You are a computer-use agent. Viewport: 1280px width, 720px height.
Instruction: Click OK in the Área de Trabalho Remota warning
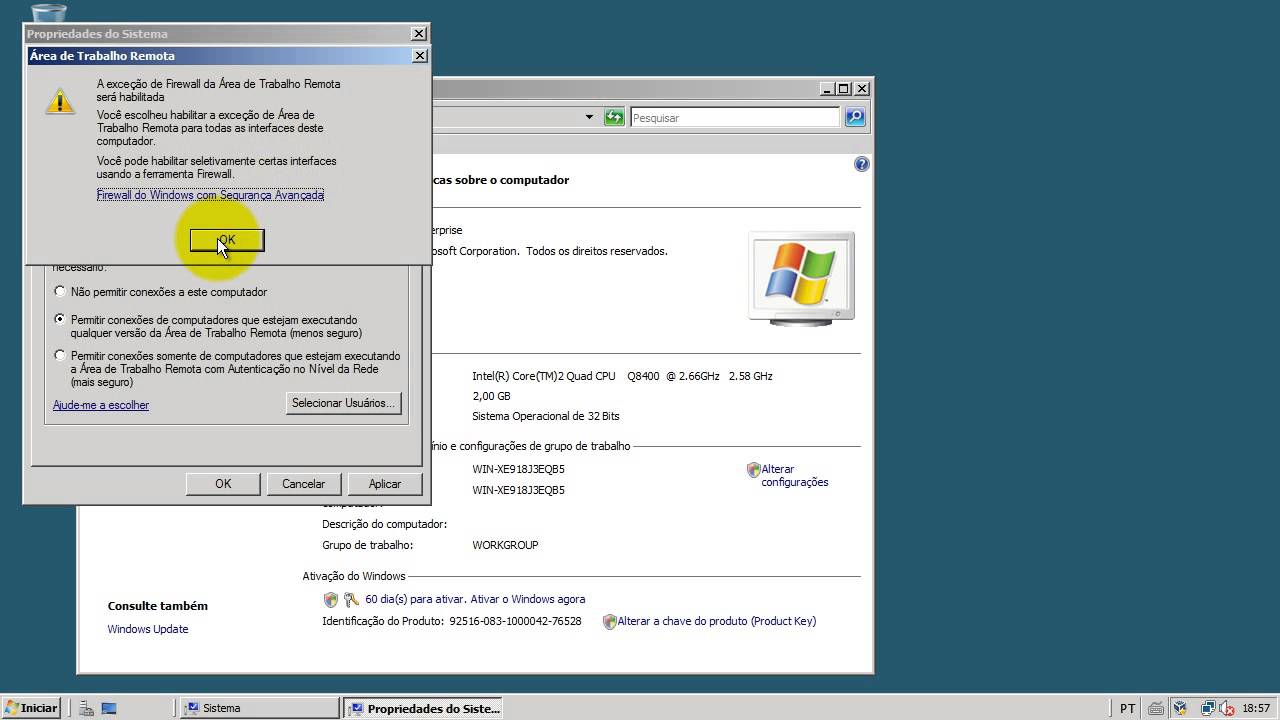point(227,240)
